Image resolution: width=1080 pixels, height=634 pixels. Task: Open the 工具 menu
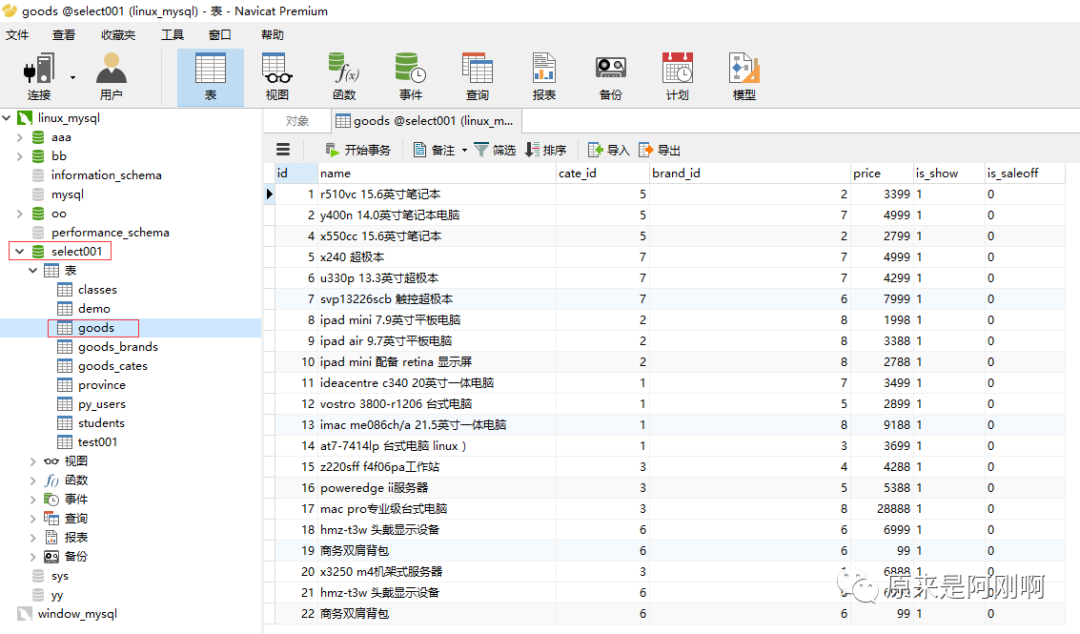172,34
